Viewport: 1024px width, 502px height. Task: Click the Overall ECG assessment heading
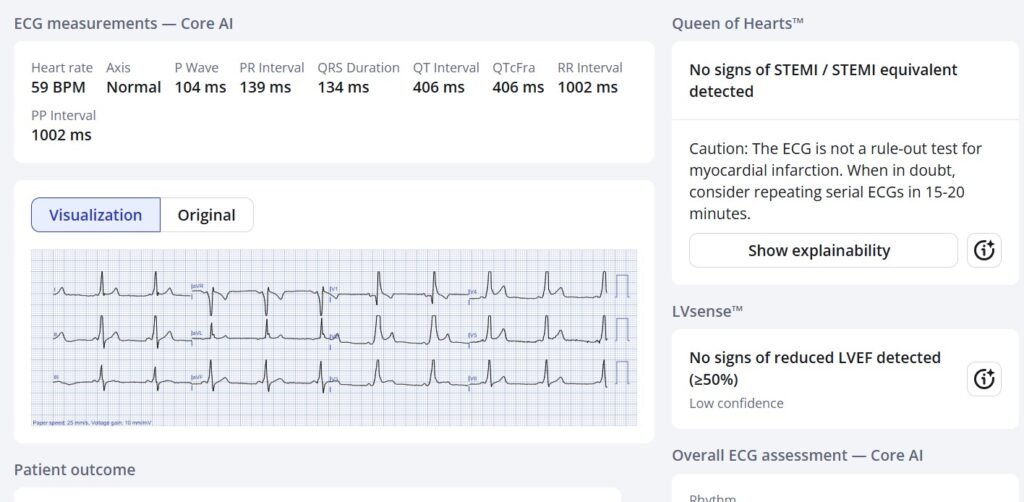pyautogui.click(x=797, y=455)
